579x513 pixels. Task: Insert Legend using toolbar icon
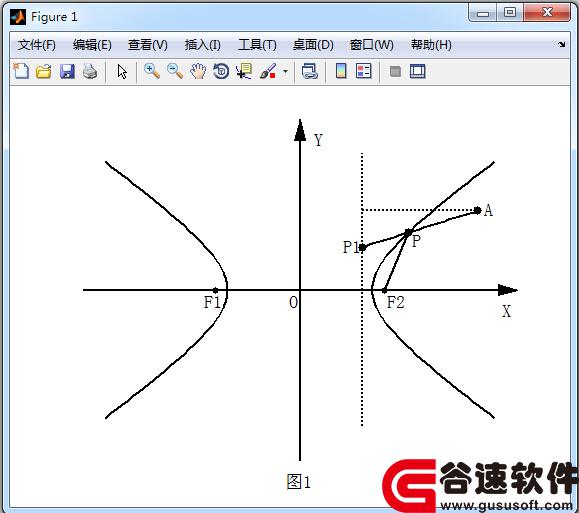364,71
